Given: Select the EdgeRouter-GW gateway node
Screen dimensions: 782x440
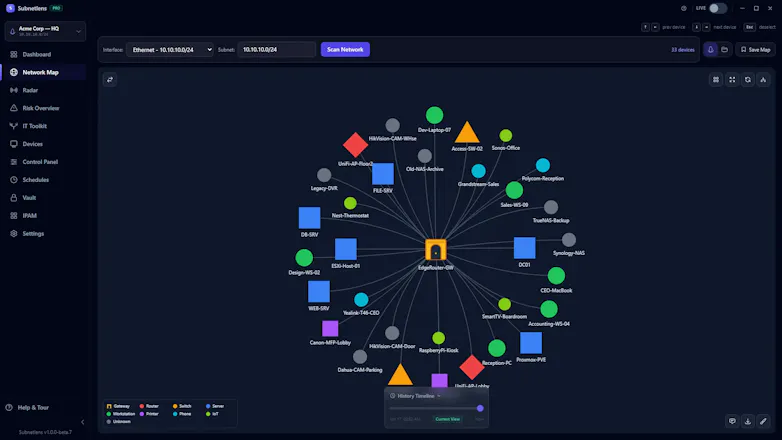Looking at the screenshot, I should [436, 250].
